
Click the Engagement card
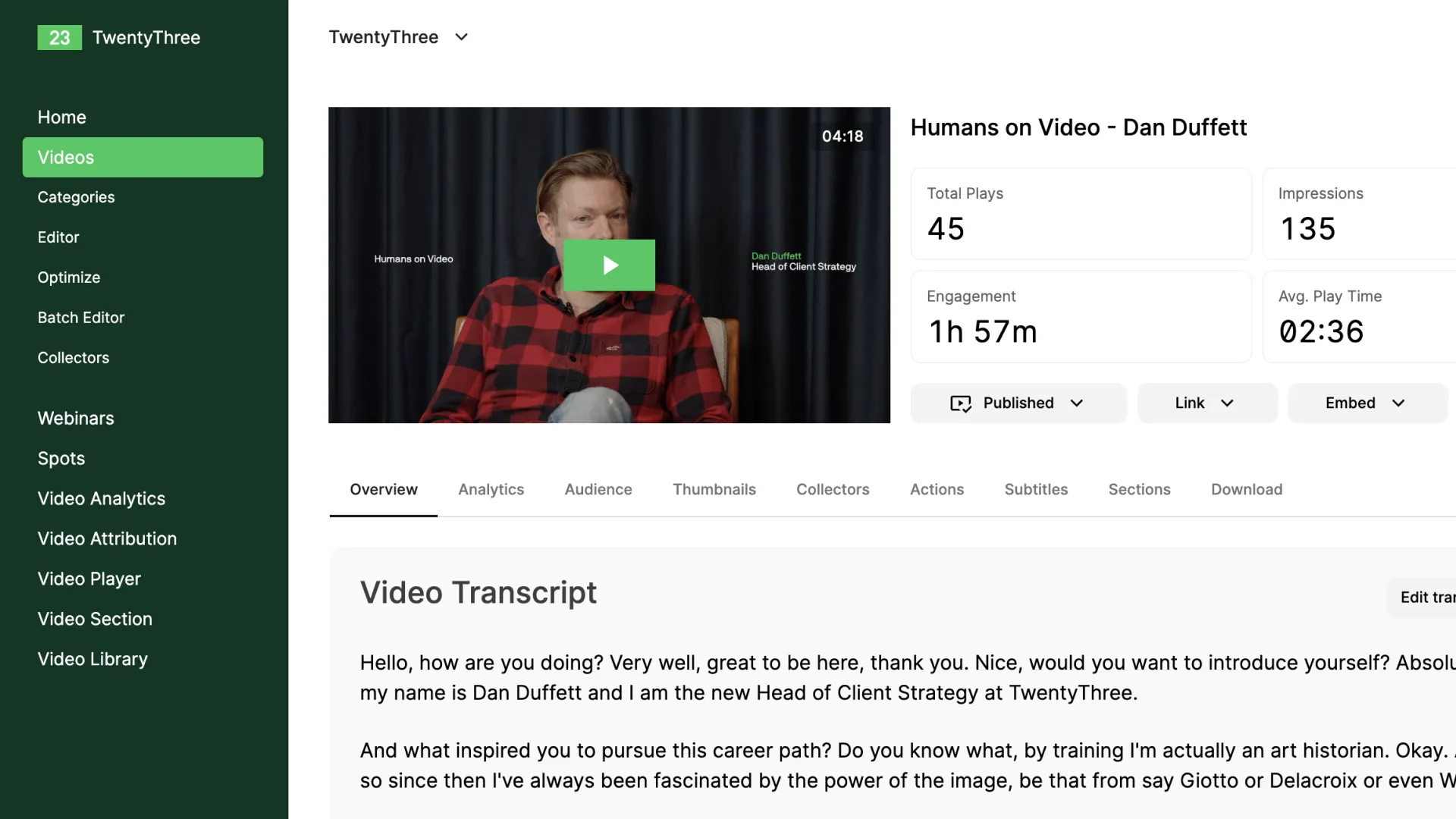(x=1081, y=317)
